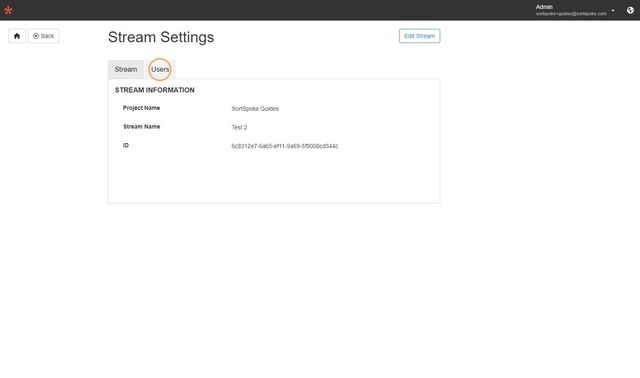The image size is (640, 378).
Task: Select the Project Name label
Action: pos(141,108)
